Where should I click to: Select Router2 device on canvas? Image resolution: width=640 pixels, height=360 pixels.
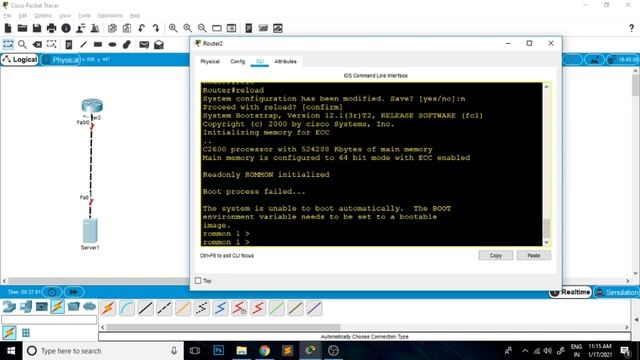(92, 106)
